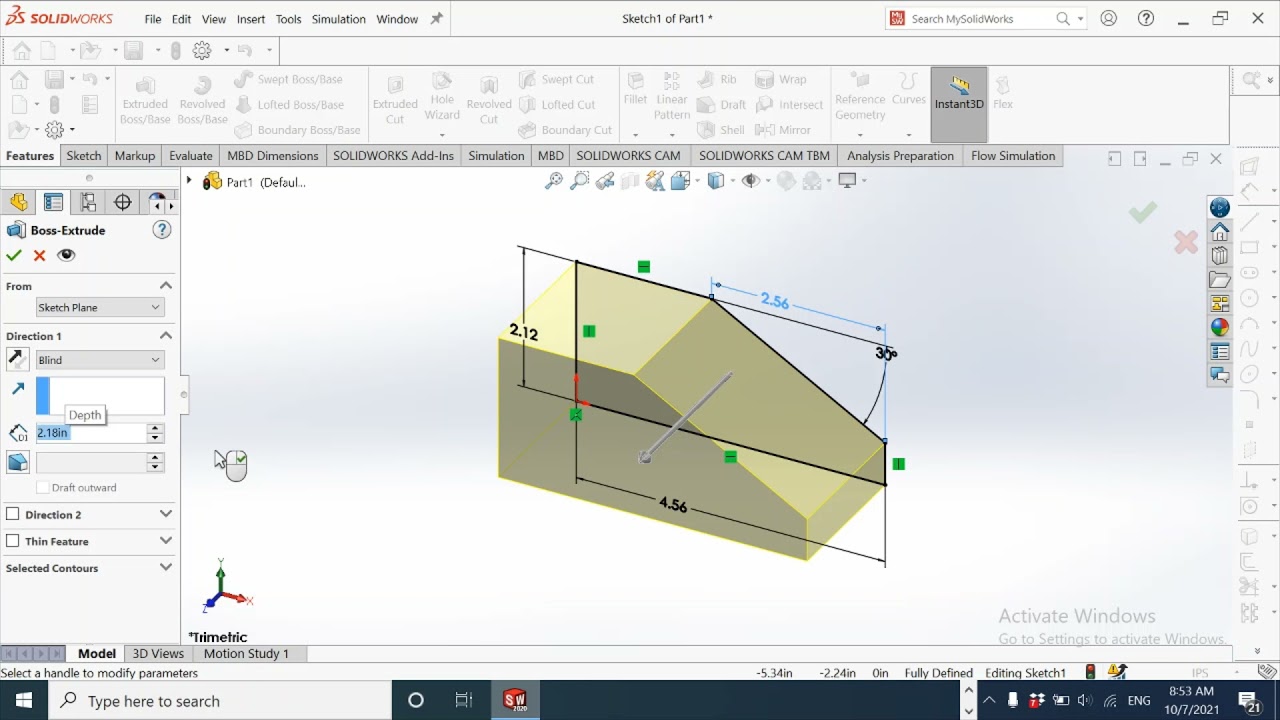Switch to the Motion Study 1 tab

[246, 653]
